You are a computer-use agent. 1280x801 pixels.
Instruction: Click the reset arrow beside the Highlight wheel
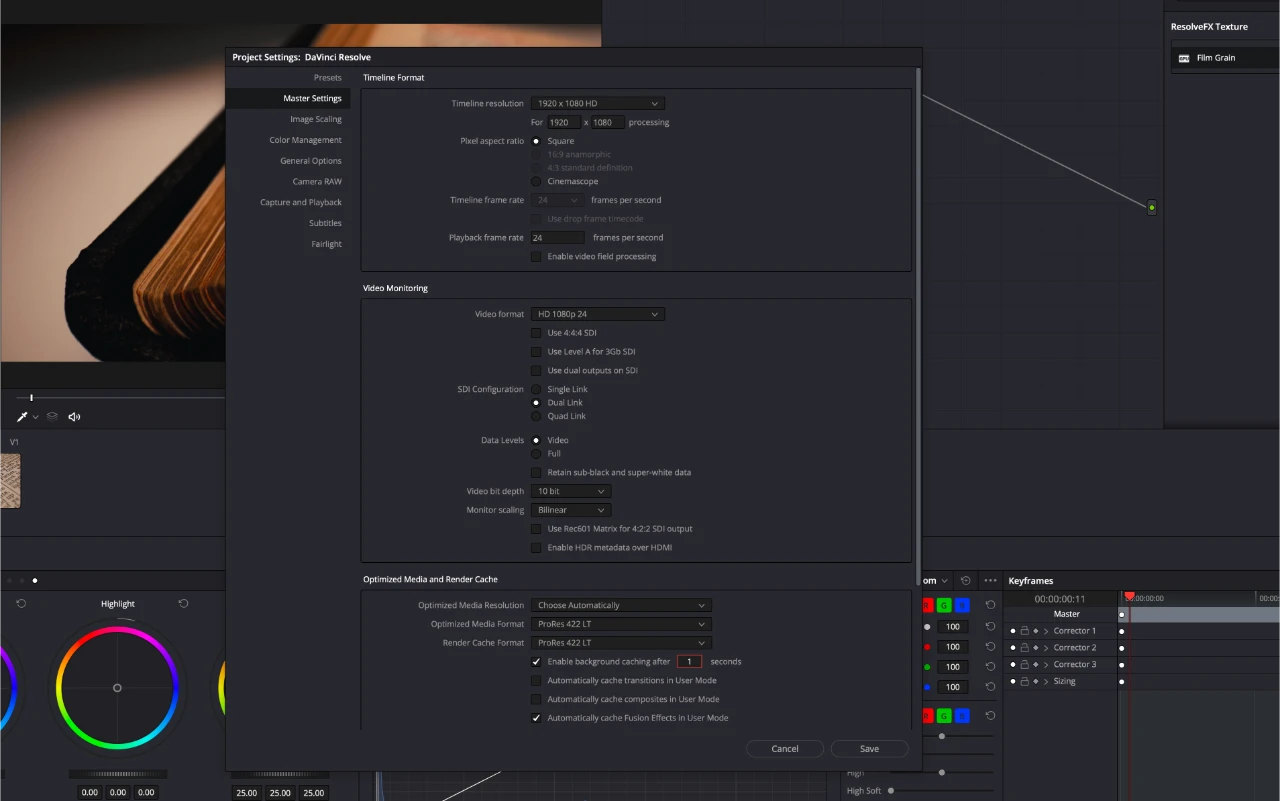181,603
